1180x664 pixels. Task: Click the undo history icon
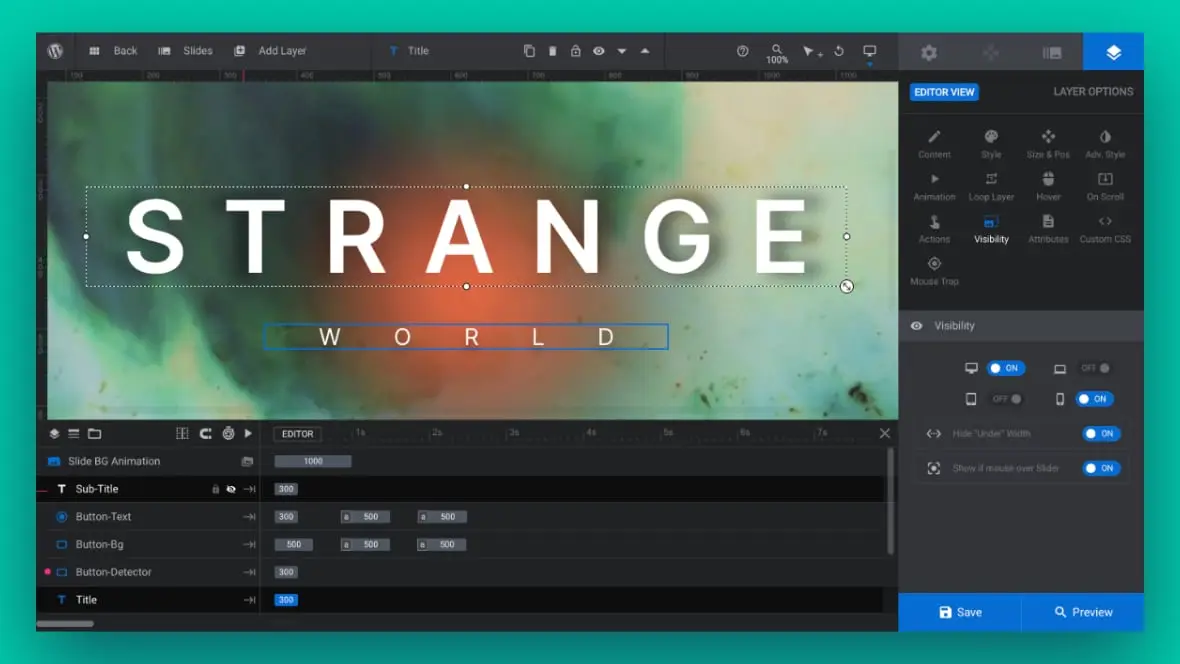pos(839,51)
